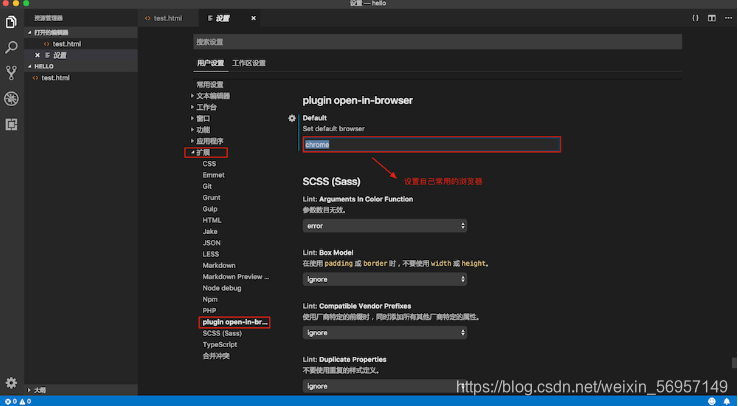This screenshot has width=738, height=406.
Task: Select Git in the extensions list
Action: point(207,186)
